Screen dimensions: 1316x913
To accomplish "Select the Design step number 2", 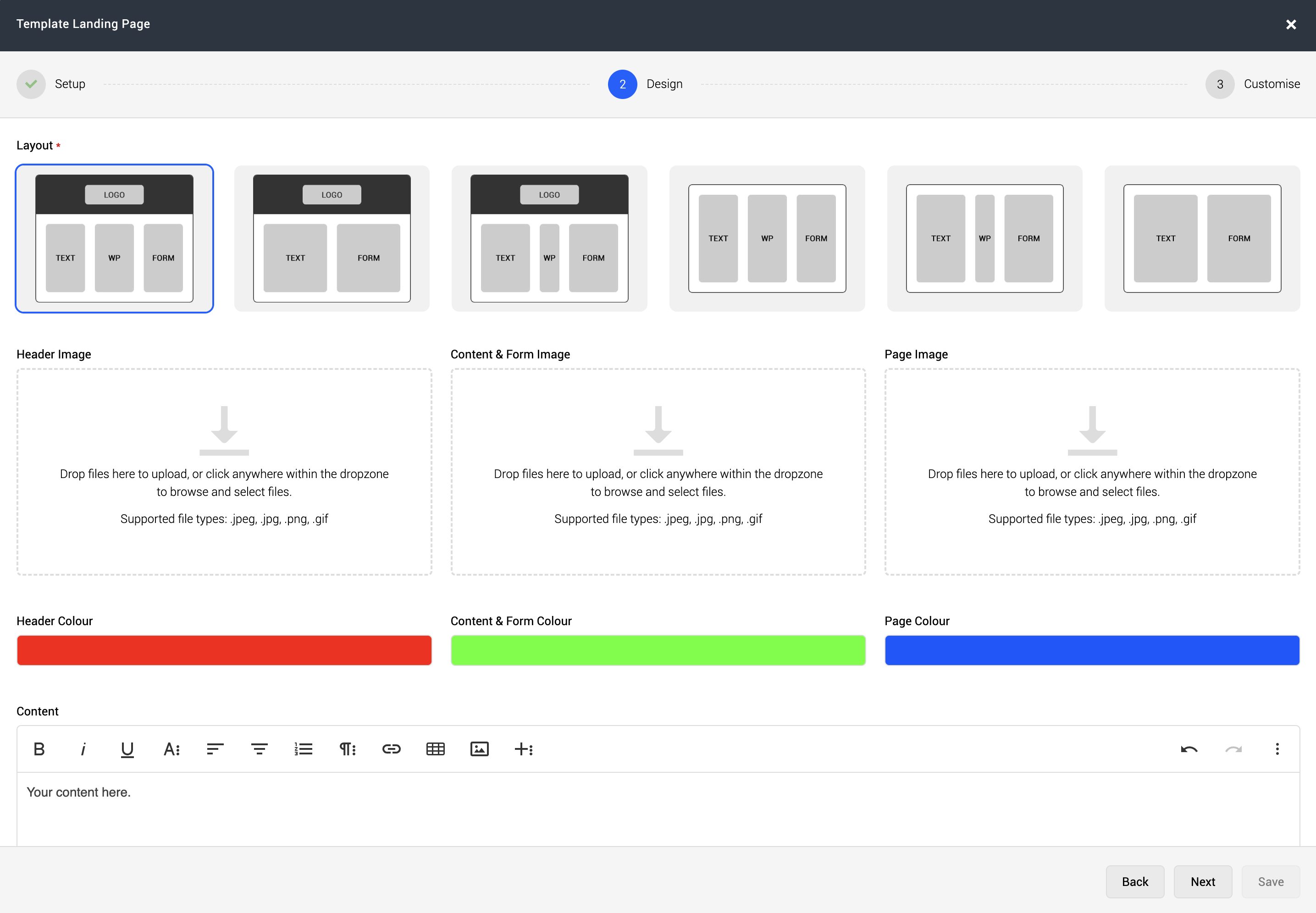I will (x=623, y=84).
